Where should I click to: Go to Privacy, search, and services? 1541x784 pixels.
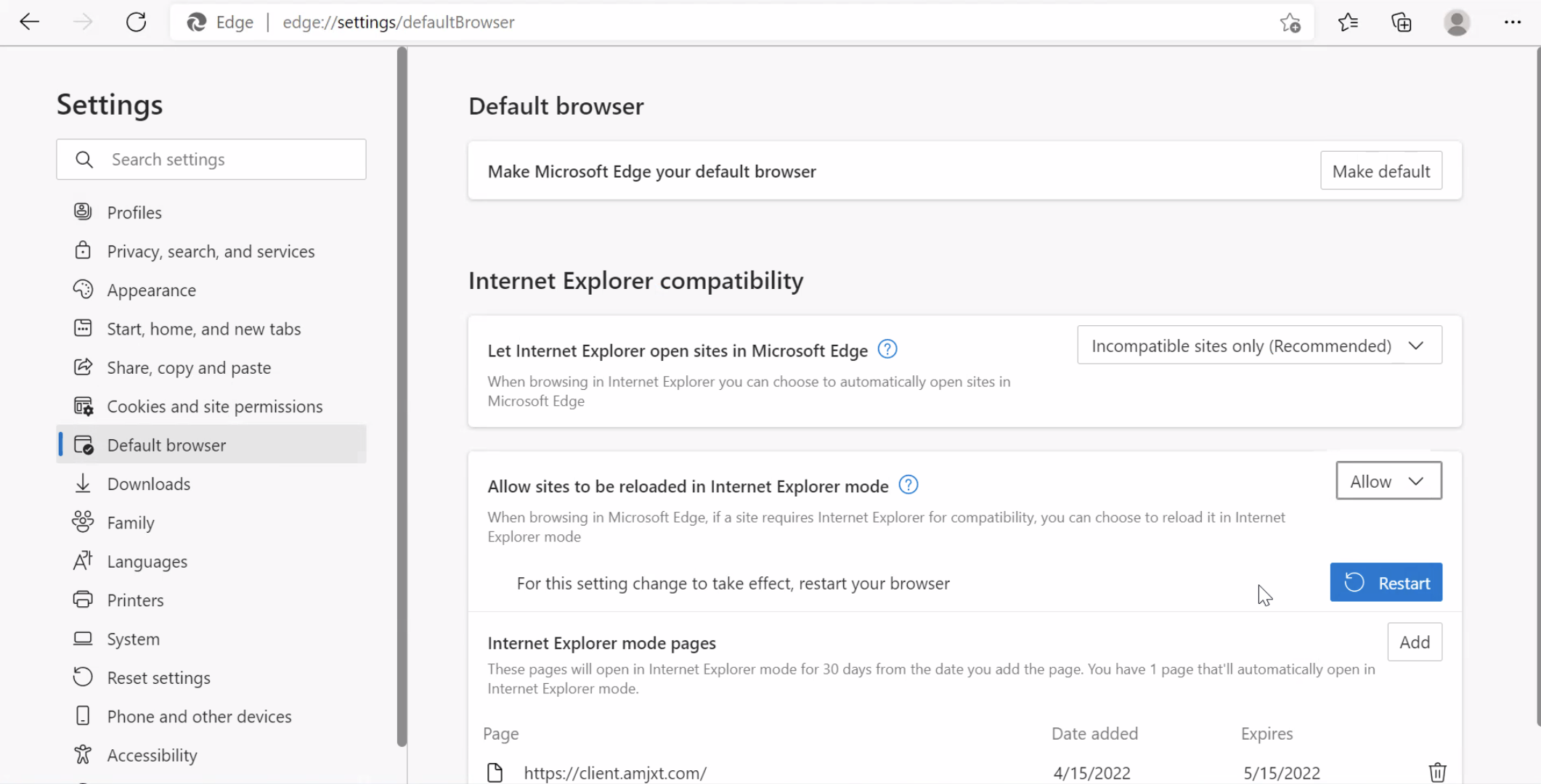click(211, 251)
